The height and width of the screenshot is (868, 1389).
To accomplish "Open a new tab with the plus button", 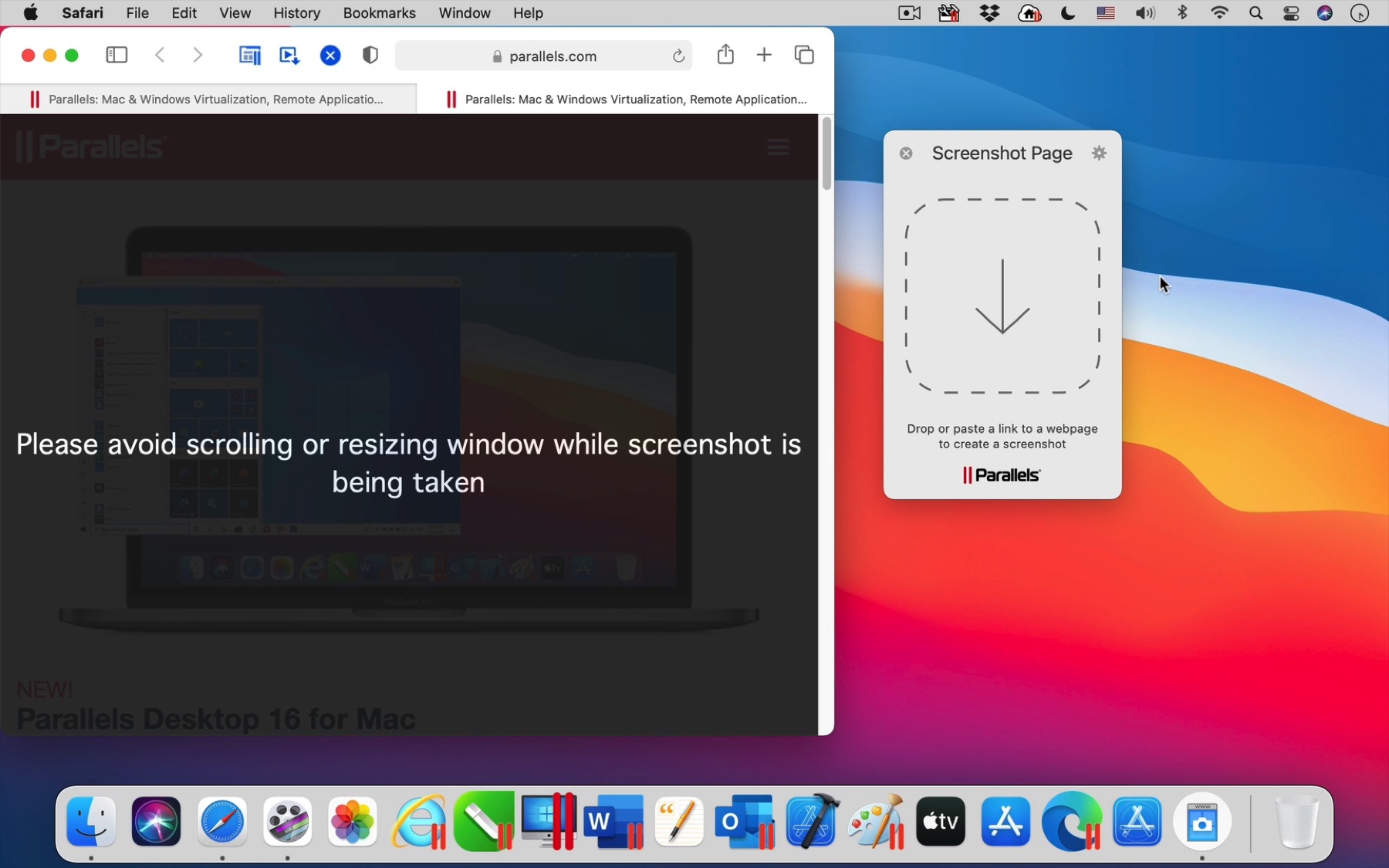I will (x=764, y=55).
